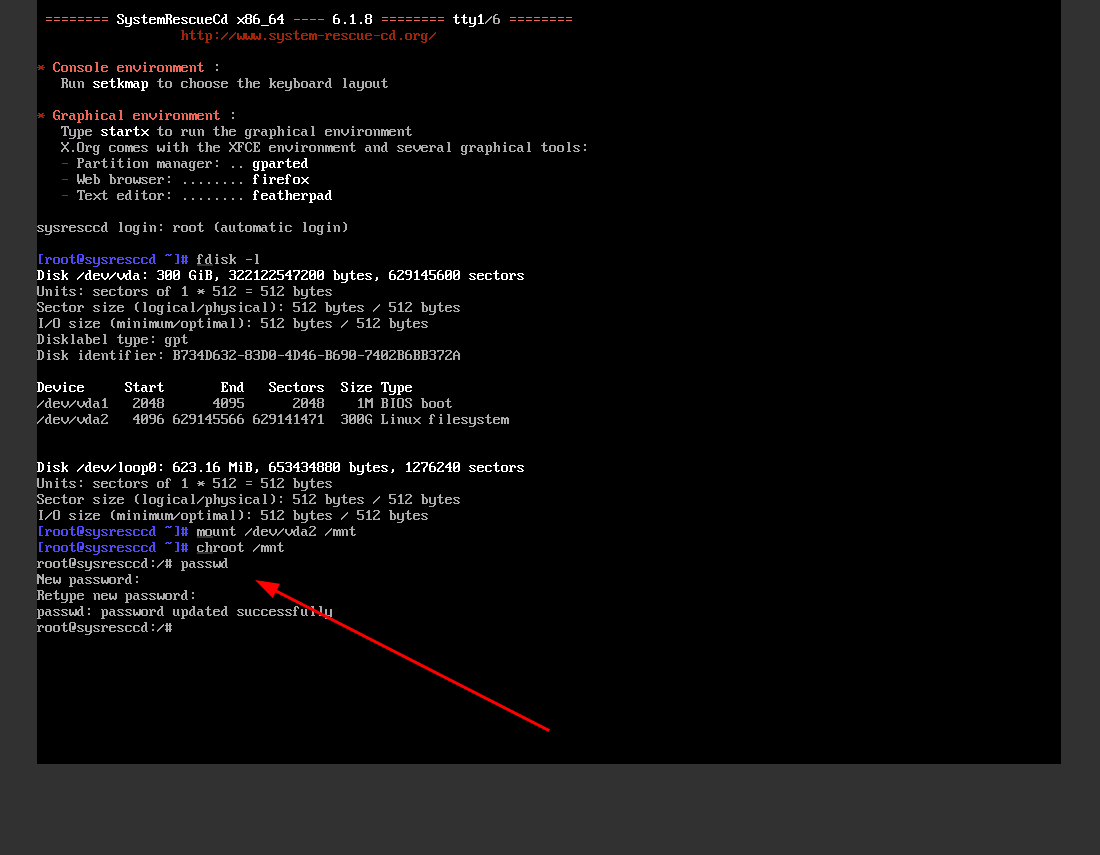1100x855 pixels.
Task: Click the "1M" size cell
Action: tap(365, 404)
